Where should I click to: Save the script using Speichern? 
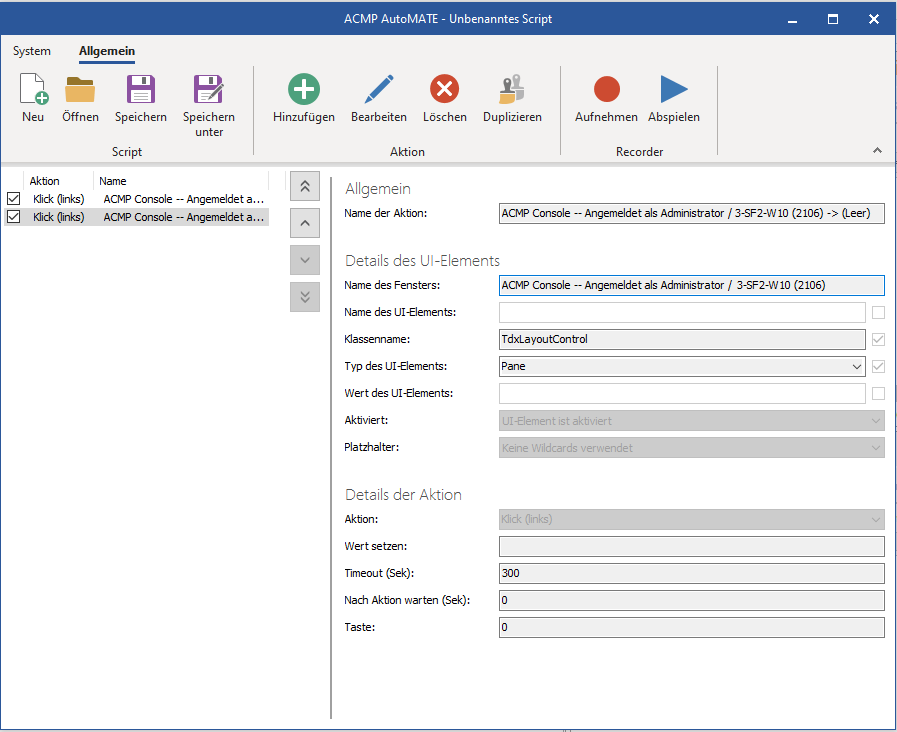(140, 97)
